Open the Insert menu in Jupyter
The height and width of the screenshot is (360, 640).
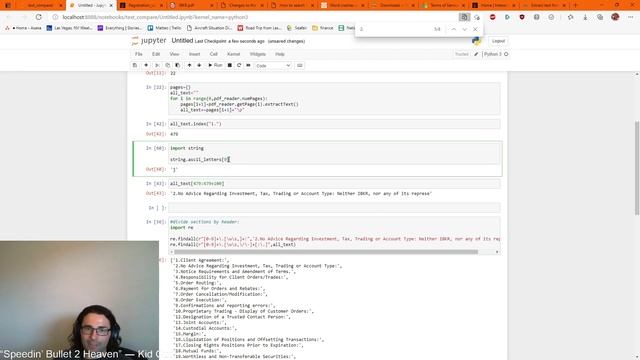(194, 54)
